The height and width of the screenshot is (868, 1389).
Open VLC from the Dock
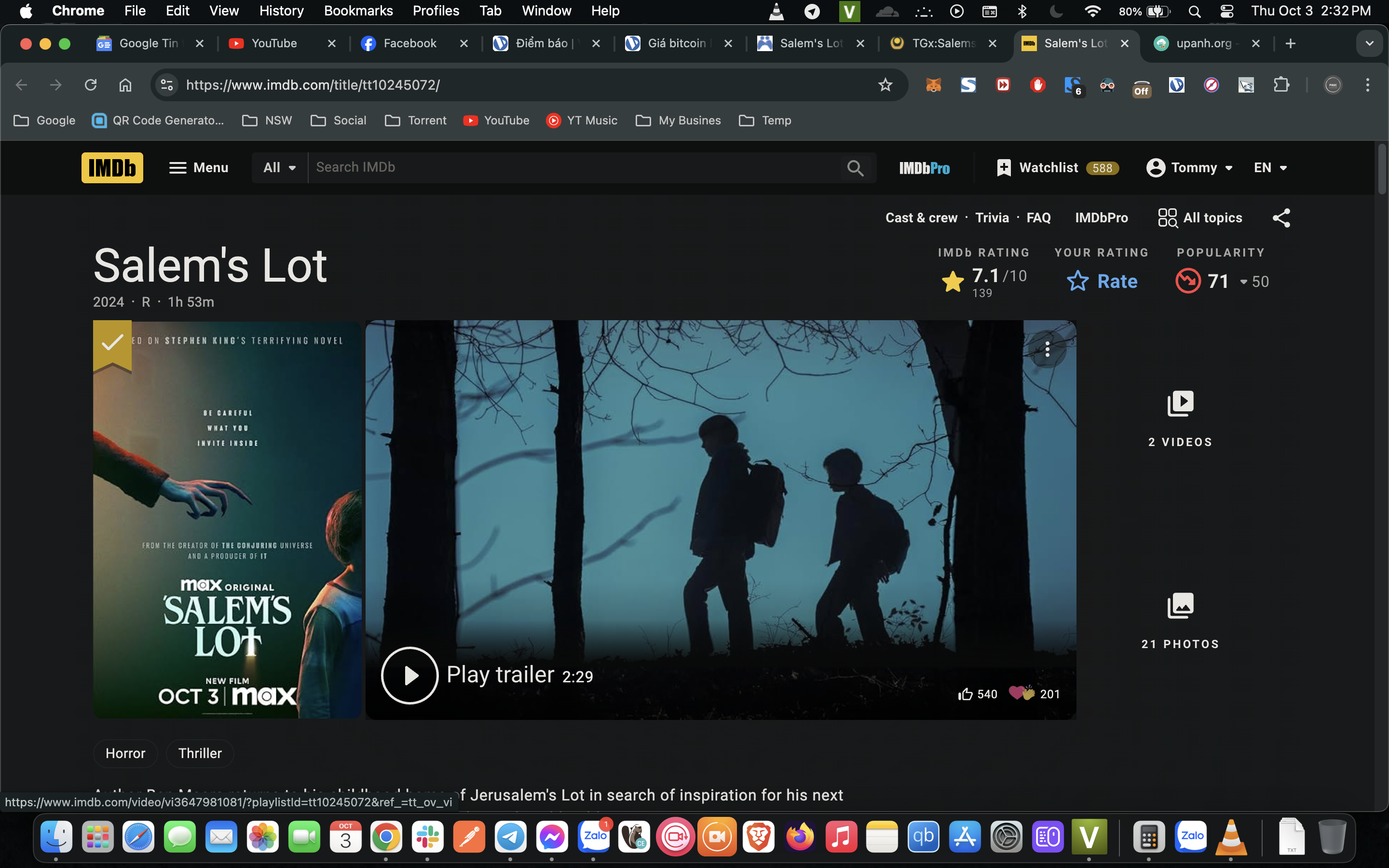[1231, 838]
